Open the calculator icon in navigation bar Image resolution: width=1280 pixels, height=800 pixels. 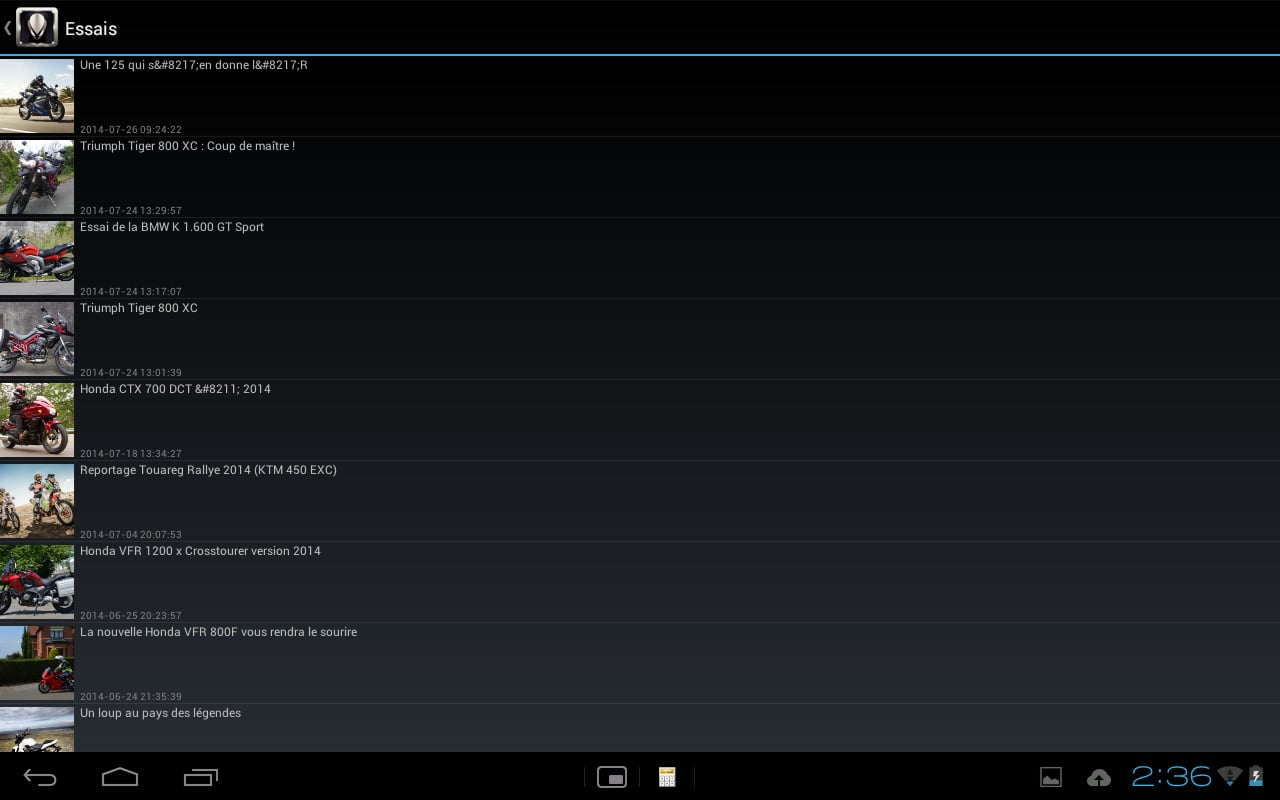pyautogui.click(x=667, y=777)
